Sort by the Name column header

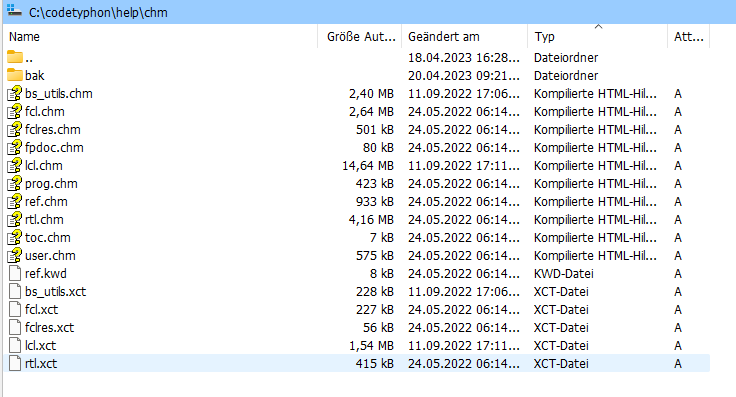(161, 37)
